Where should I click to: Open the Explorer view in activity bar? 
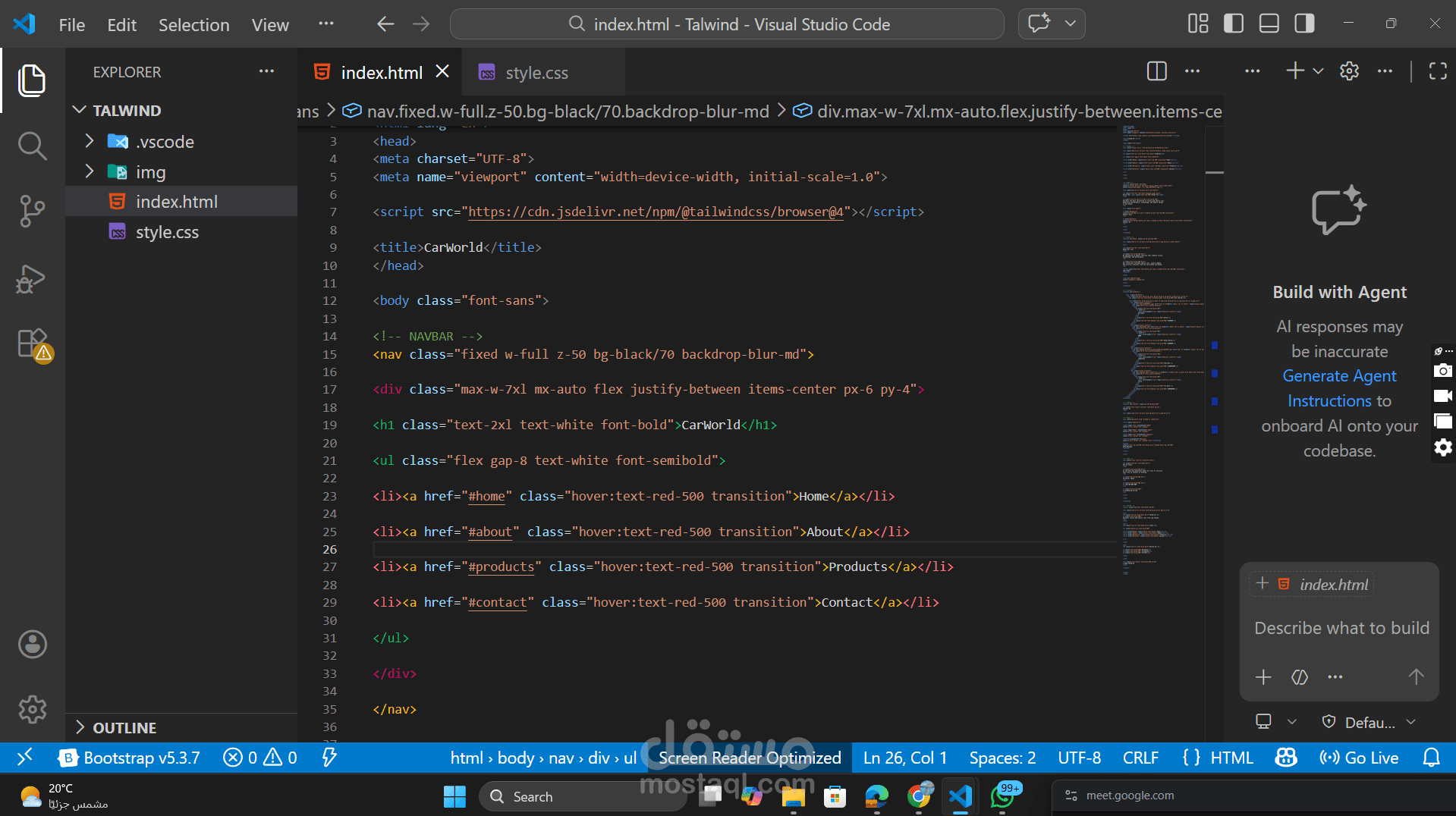(x=32, y=80)
